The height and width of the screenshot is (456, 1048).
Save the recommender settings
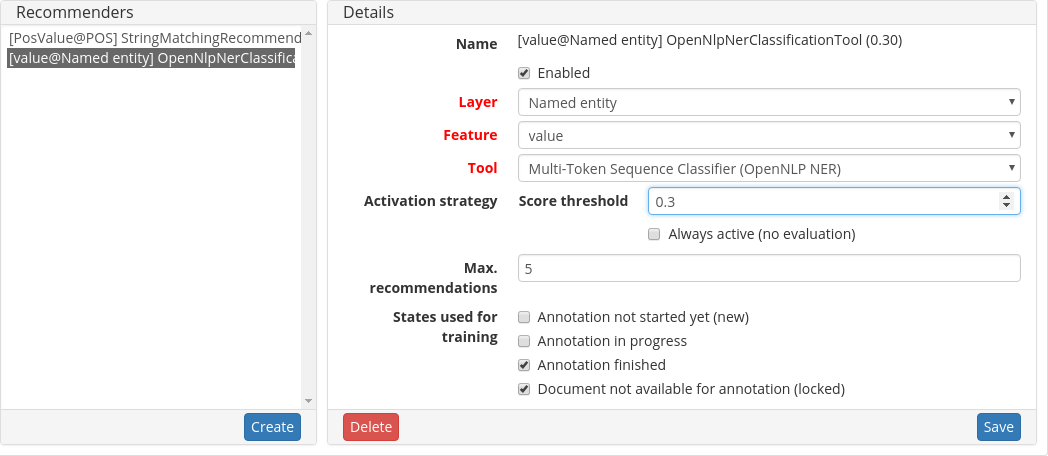point(998,427)
